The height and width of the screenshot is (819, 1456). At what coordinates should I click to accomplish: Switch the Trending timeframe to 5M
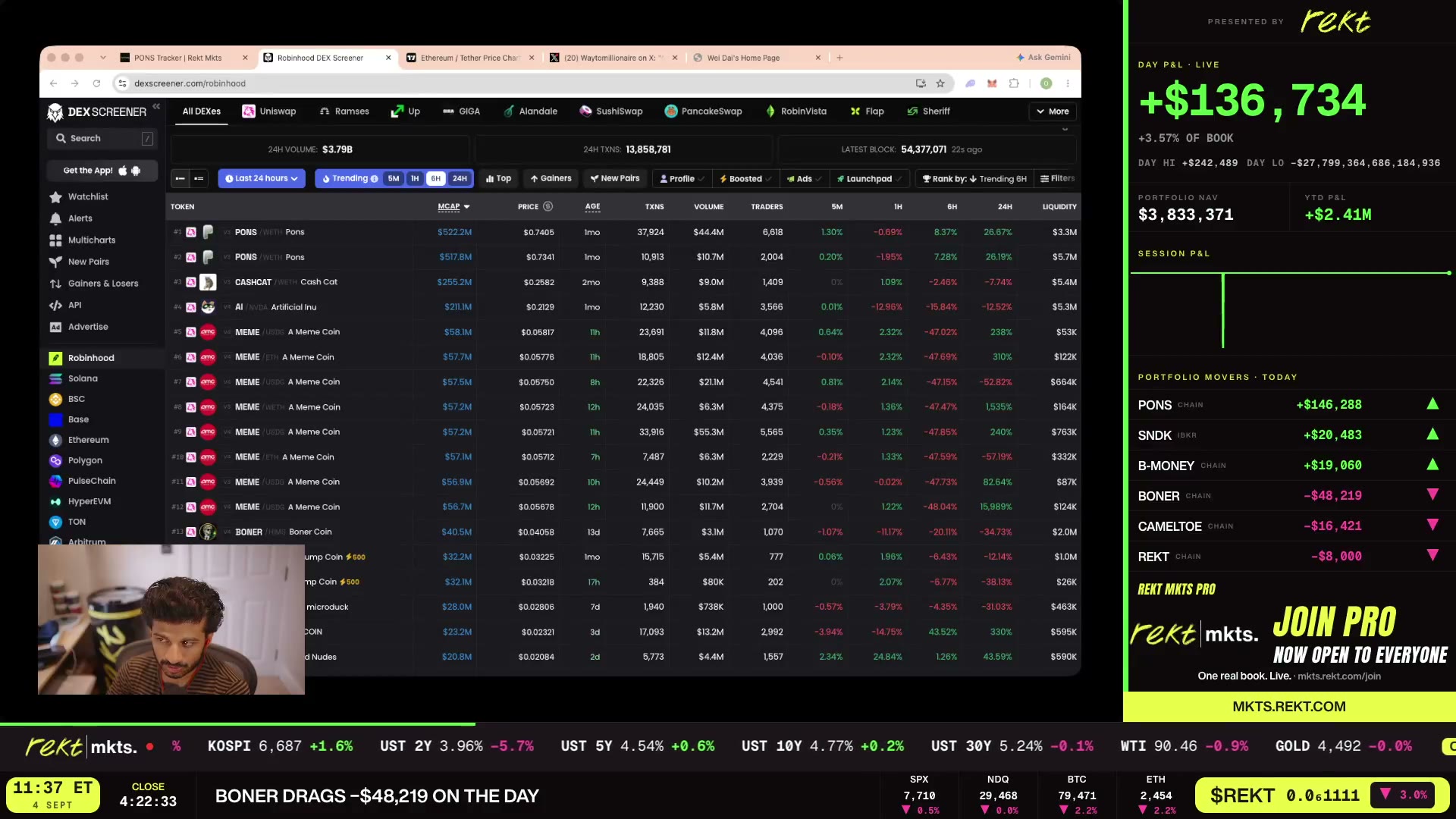393,179
